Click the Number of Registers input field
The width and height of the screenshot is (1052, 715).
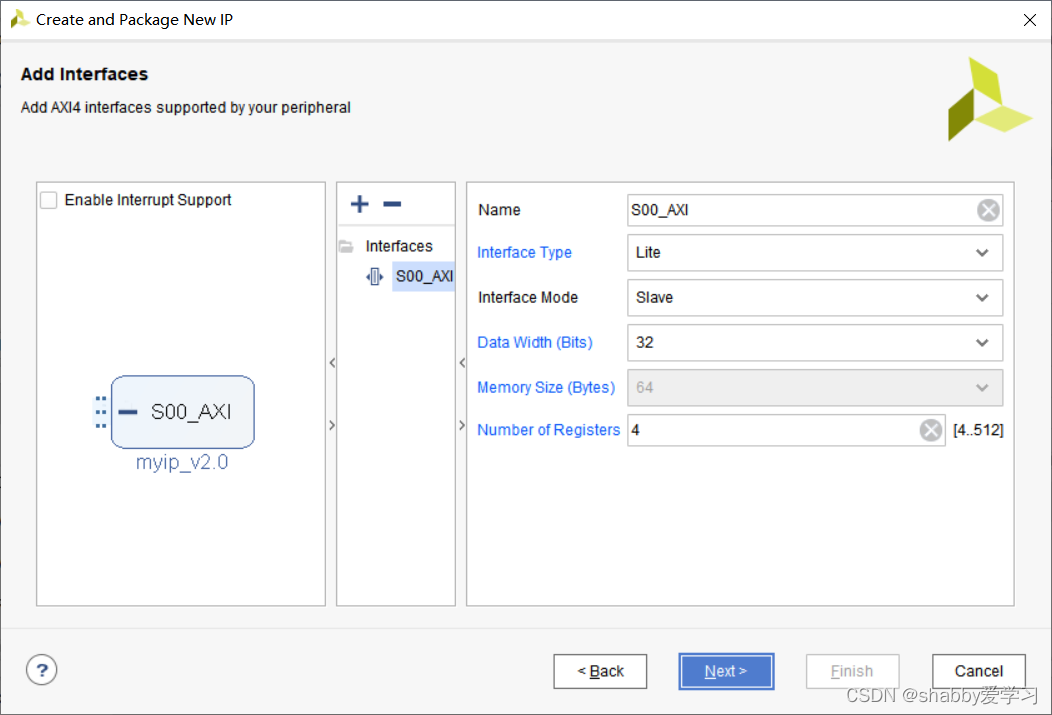(x=773, y=430)
